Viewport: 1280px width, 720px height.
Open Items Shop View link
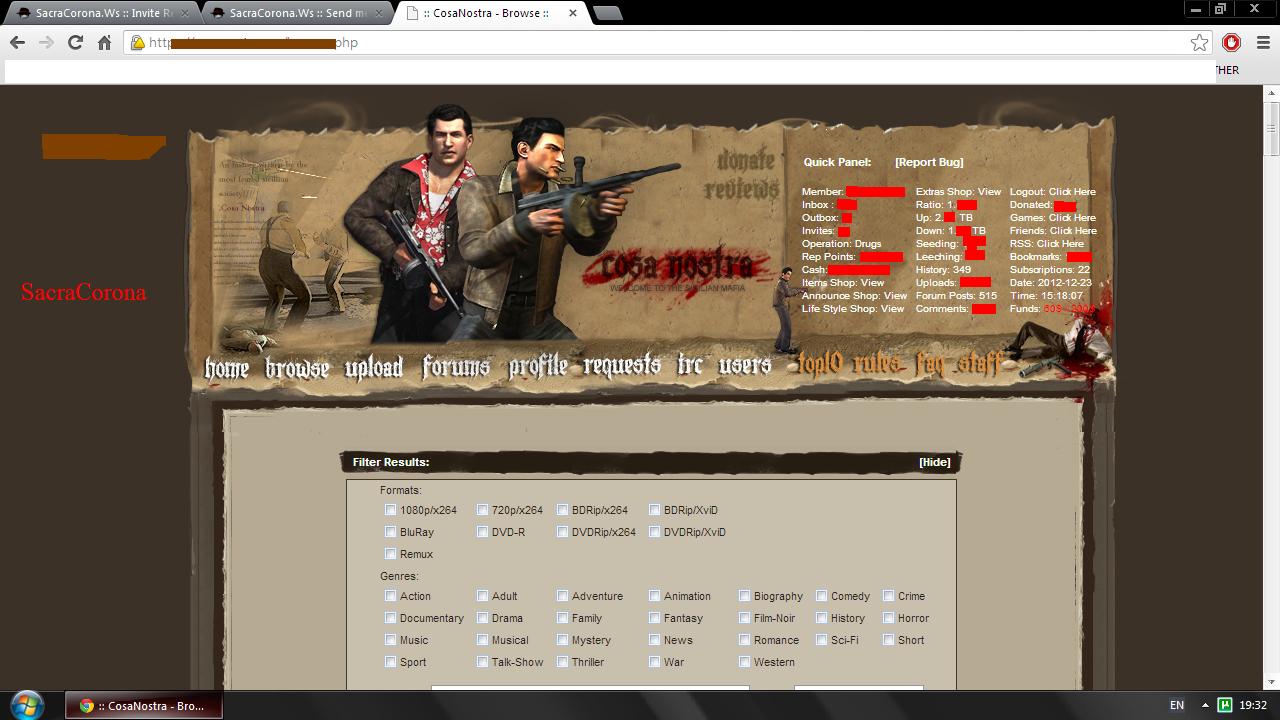tap(843, 283)
